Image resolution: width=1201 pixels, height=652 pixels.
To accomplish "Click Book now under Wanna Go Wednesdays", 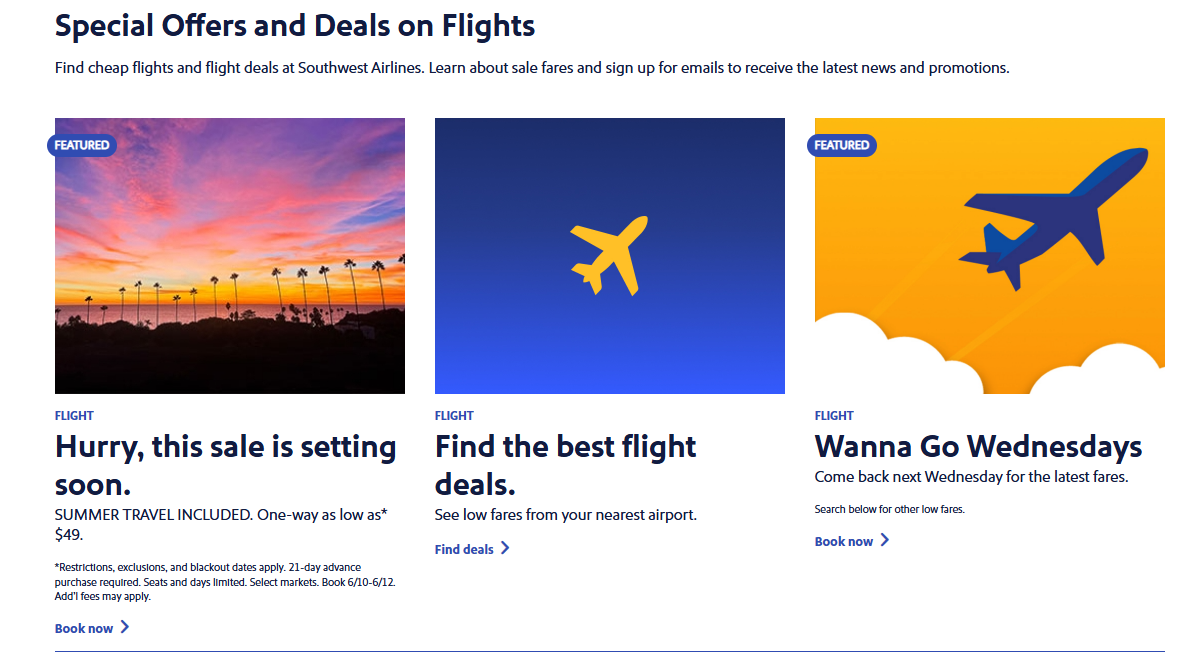I will [844, 541].
